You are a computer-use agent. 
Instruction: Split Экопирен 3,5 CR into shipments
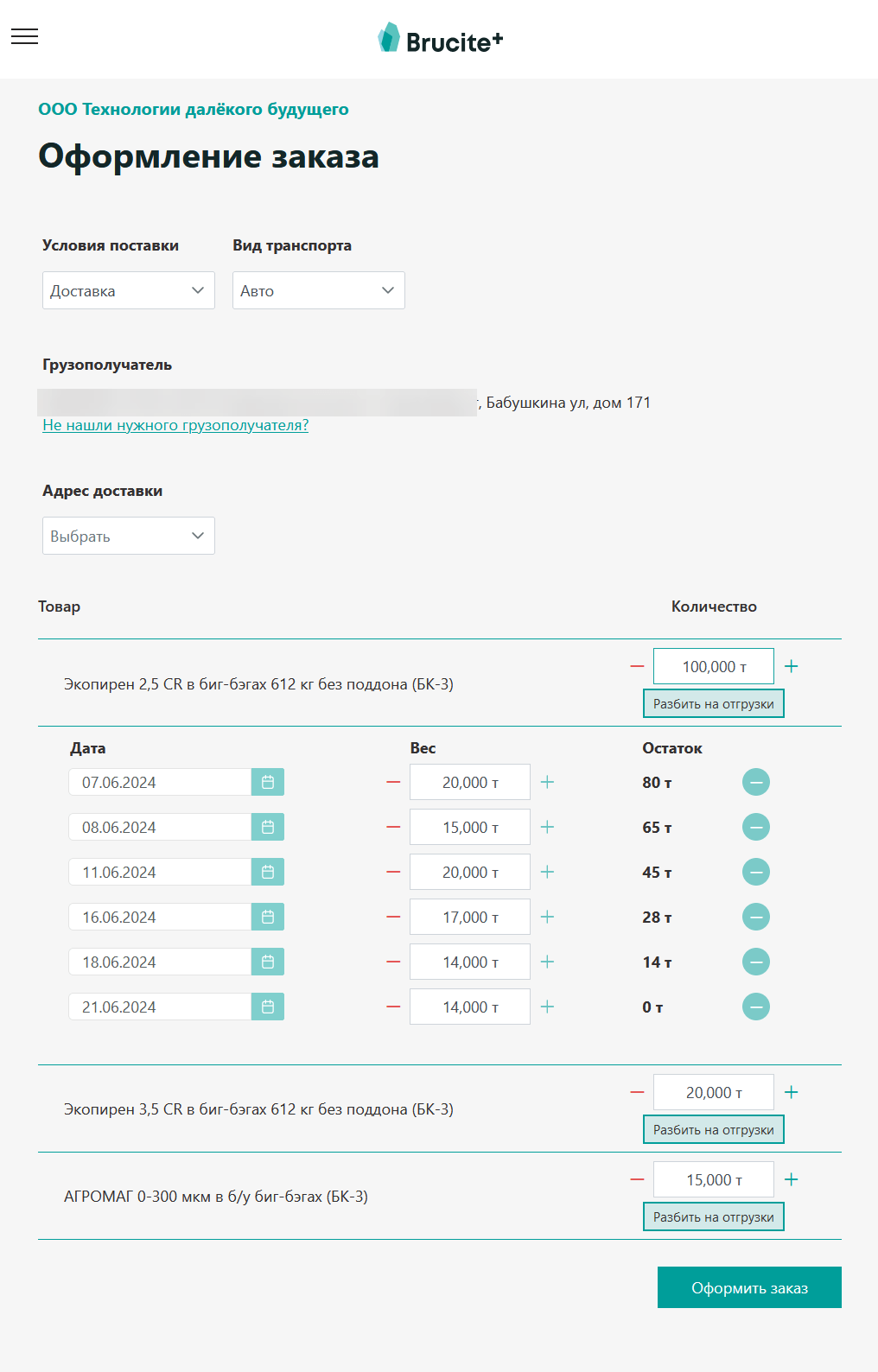point(713,1130)
